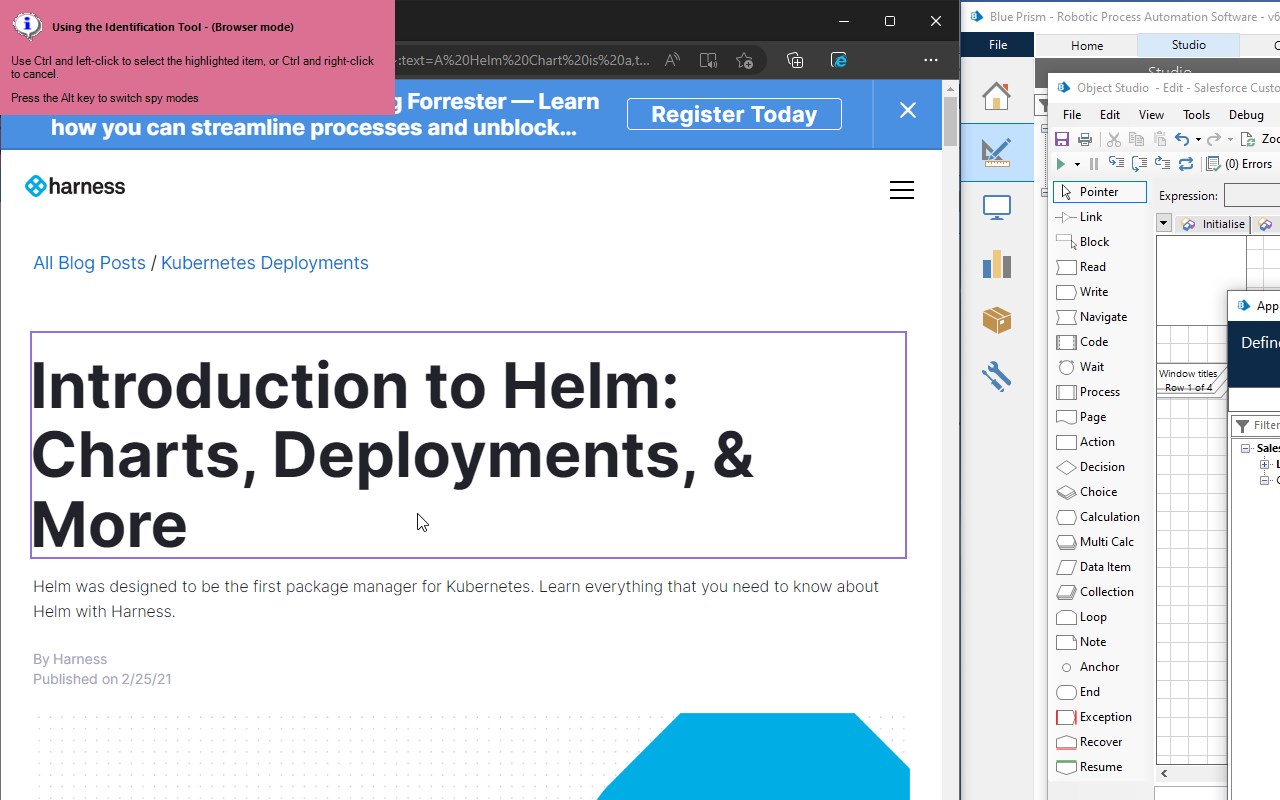This screenshot has width=1280, height=800.
Task: Open the Object Studio Edit menu
Action: (x=1110, y=115)
